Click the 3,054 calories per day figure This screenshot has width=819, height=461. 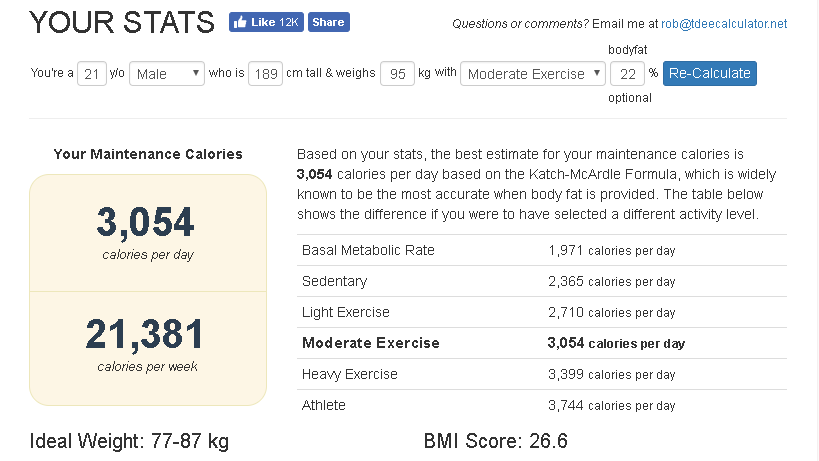146,222
